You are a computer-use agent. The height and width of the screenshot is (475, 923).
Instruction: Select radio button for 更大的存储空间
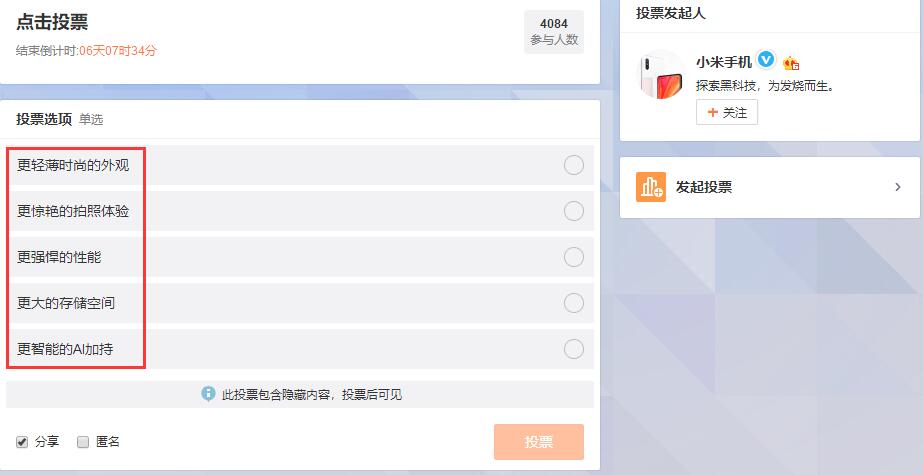tap(573, 303)
